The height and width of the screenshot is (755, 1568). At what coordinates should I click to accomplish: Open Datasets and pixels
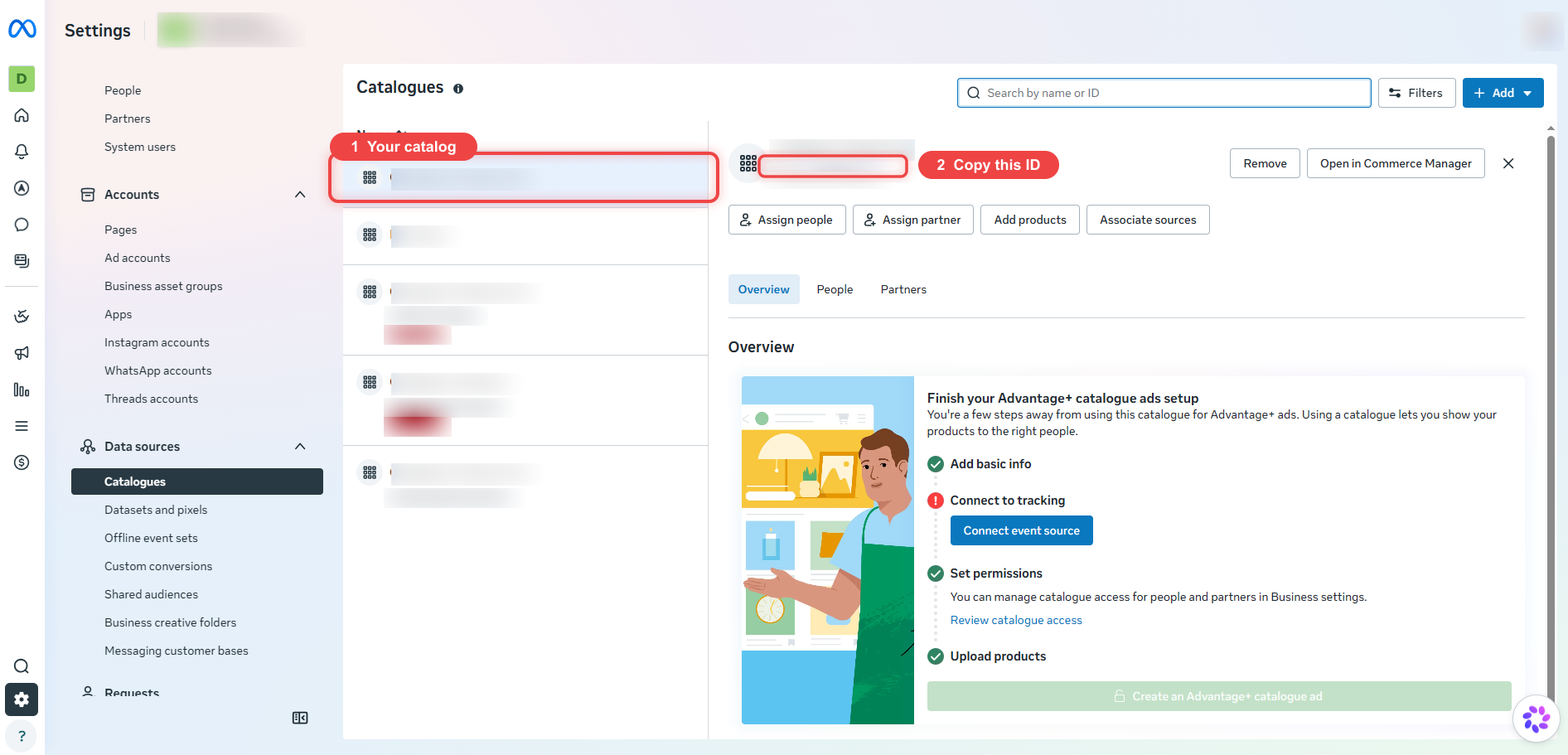point(156,510)
